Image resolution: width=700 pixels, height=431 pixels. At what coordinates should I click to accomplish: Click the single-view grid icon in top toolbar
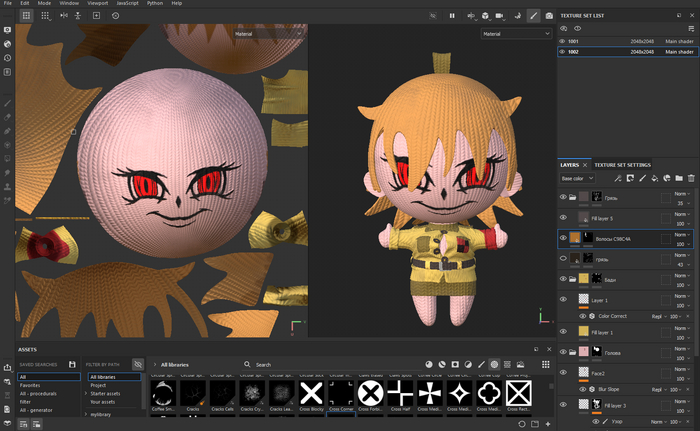pyautogui.click(x=26, y=16)
